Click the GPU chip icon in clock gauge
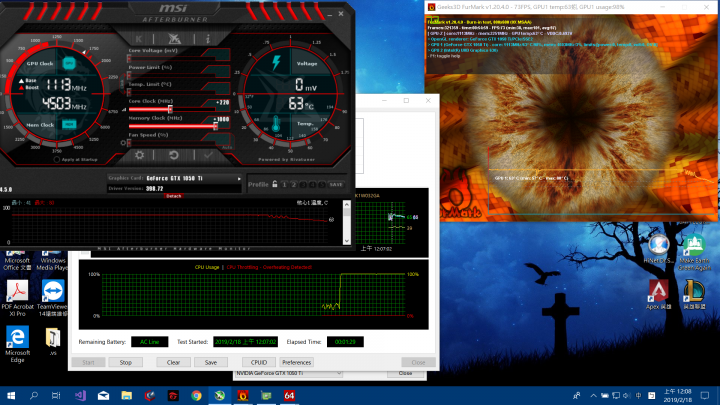 69,63
